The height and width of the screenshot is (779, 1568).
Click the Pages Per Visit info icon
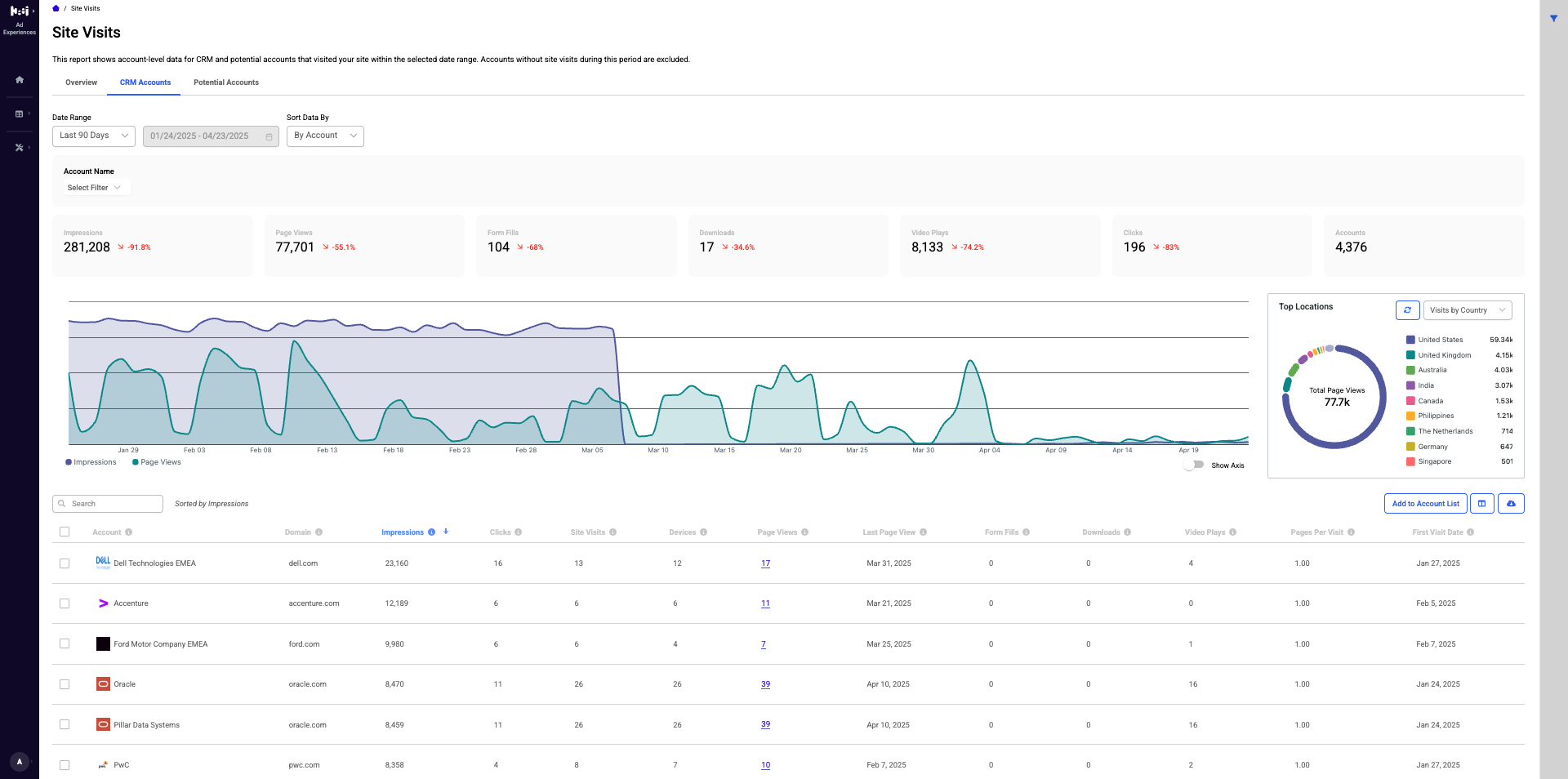tap(1351, 532)
